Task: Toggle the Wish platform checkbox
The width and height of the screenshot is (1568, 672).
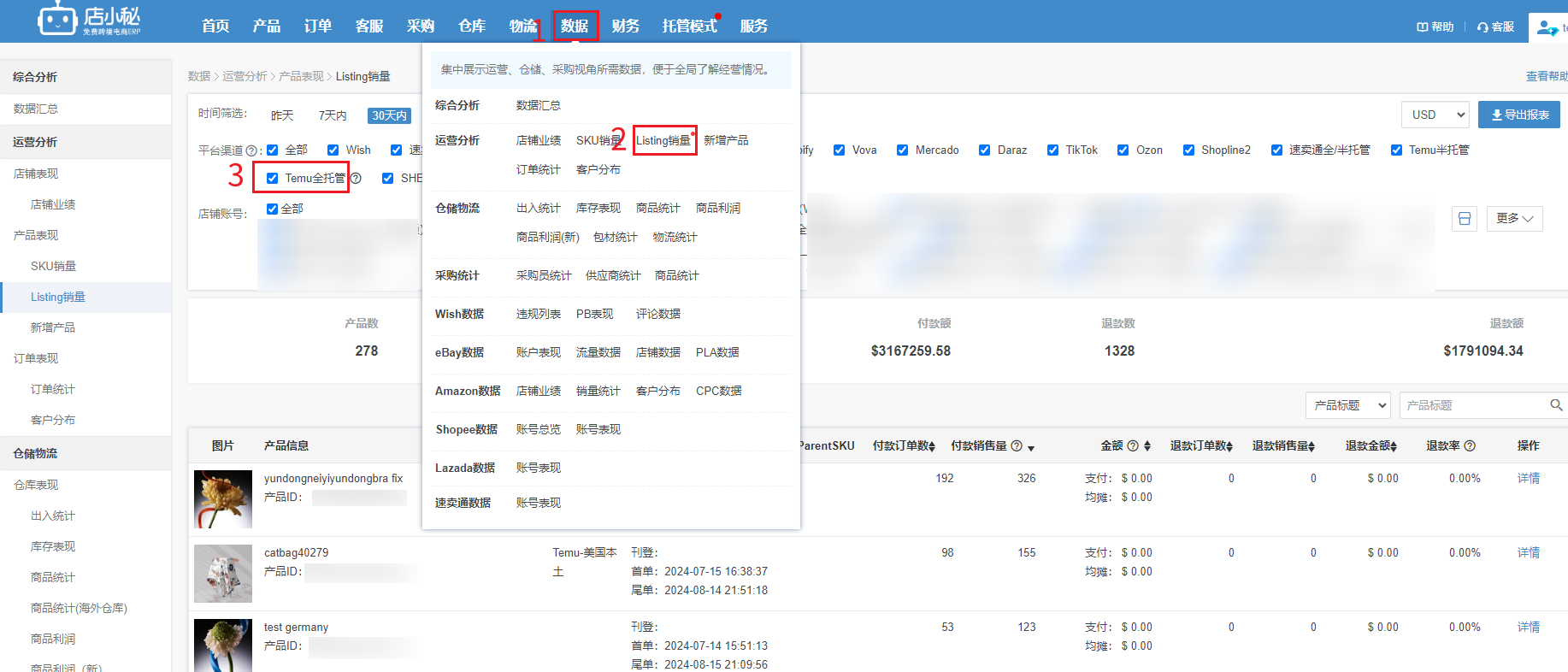Action: point(333,150)
